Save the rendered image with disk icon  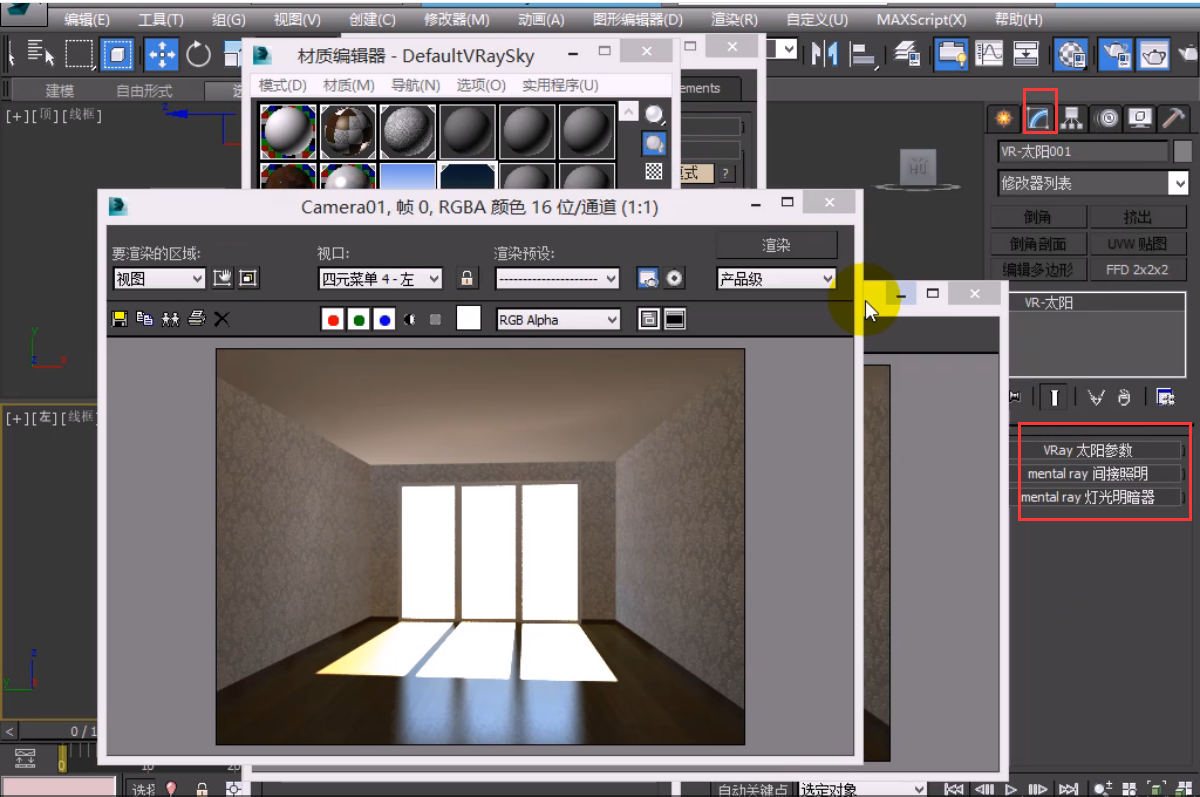point(119,319)
